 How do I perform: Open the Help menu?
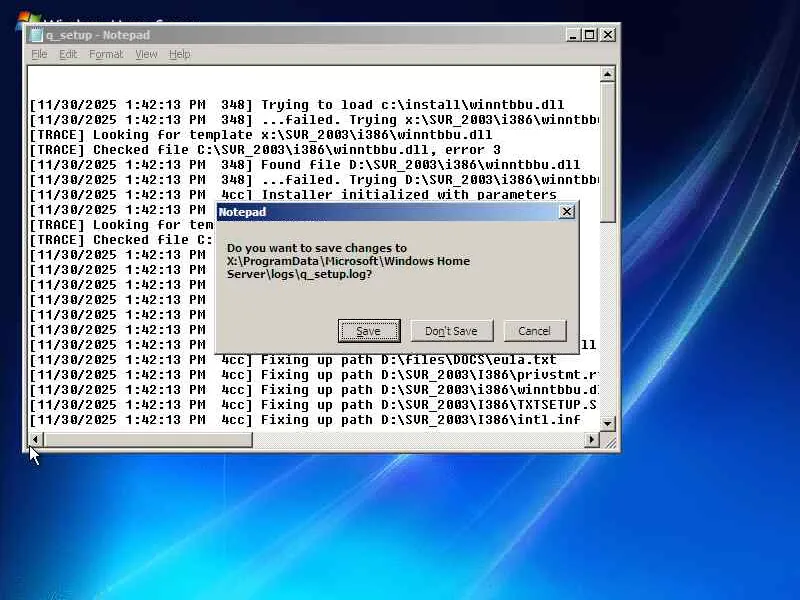180,54
